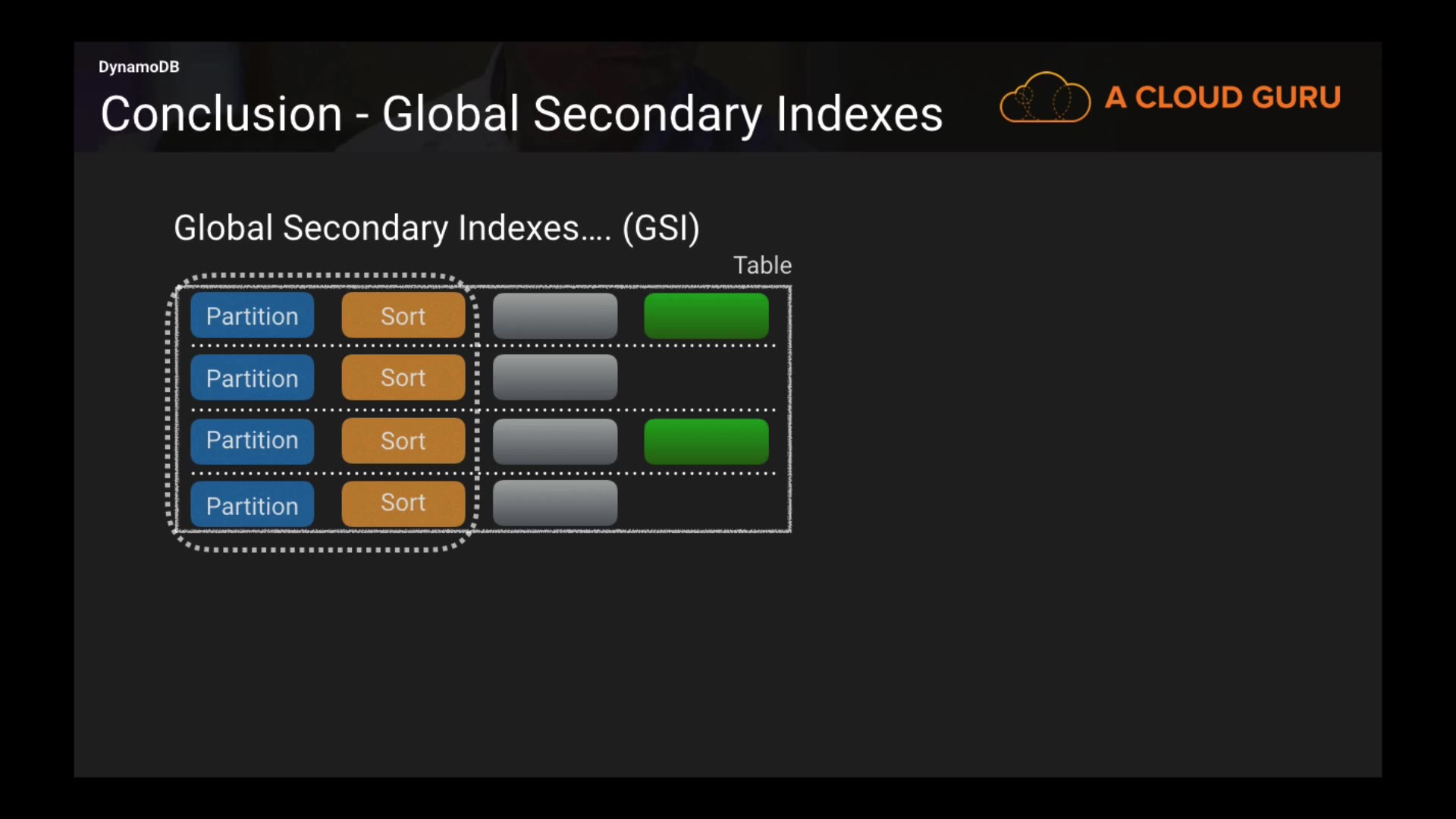Click the DynamoDB label above the title
This screenshot has height=819, width=1456.
pos(139,67)
